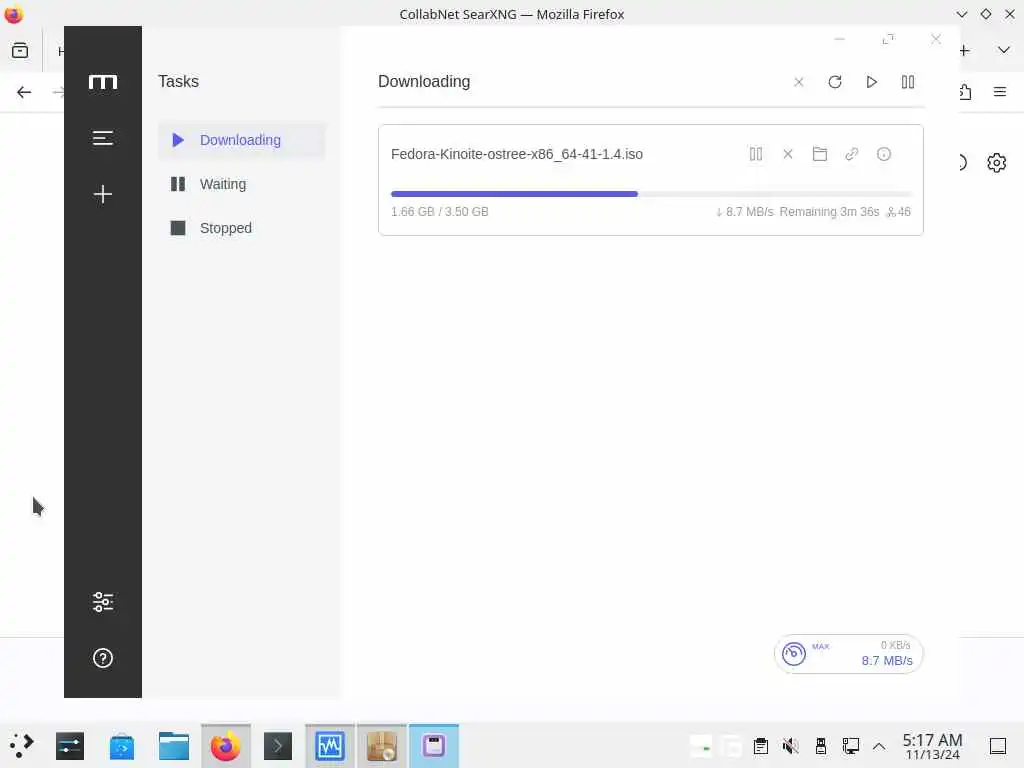Open Dolphin file manager from taskbar

click(174, 746)
